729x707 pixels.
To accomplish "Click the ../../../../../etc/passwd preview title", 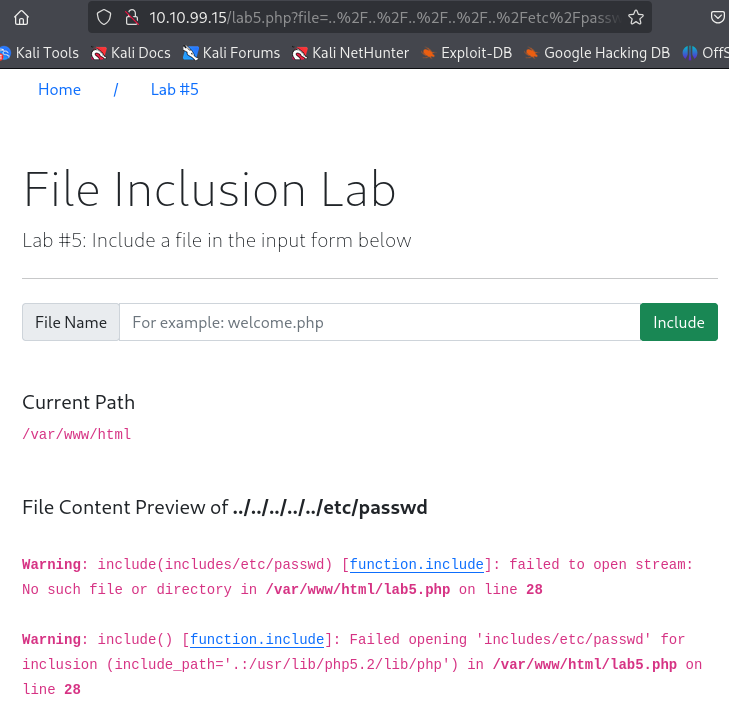I will [330, 507].
